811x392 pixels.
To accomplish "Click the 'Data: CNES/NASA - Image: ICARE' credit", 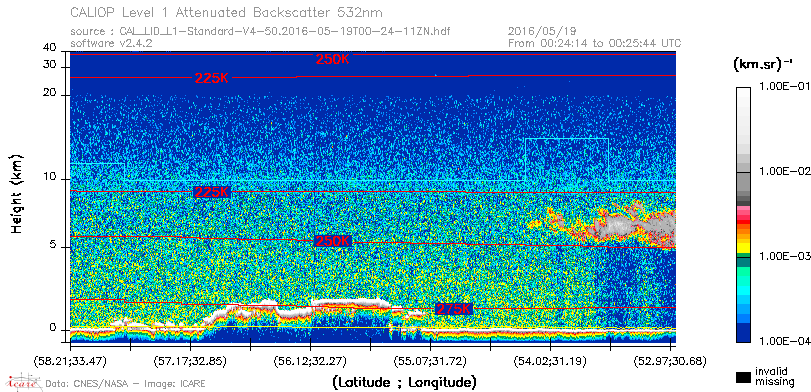I will [x=126, y=383].
